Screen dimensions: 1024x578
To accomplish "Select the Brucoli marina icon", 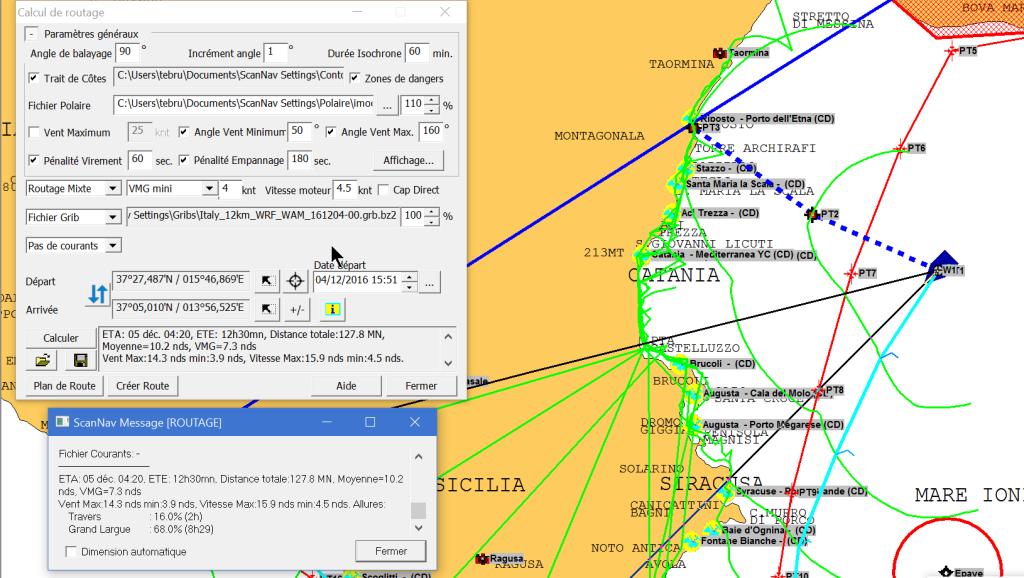I will [x=681, y=362].
